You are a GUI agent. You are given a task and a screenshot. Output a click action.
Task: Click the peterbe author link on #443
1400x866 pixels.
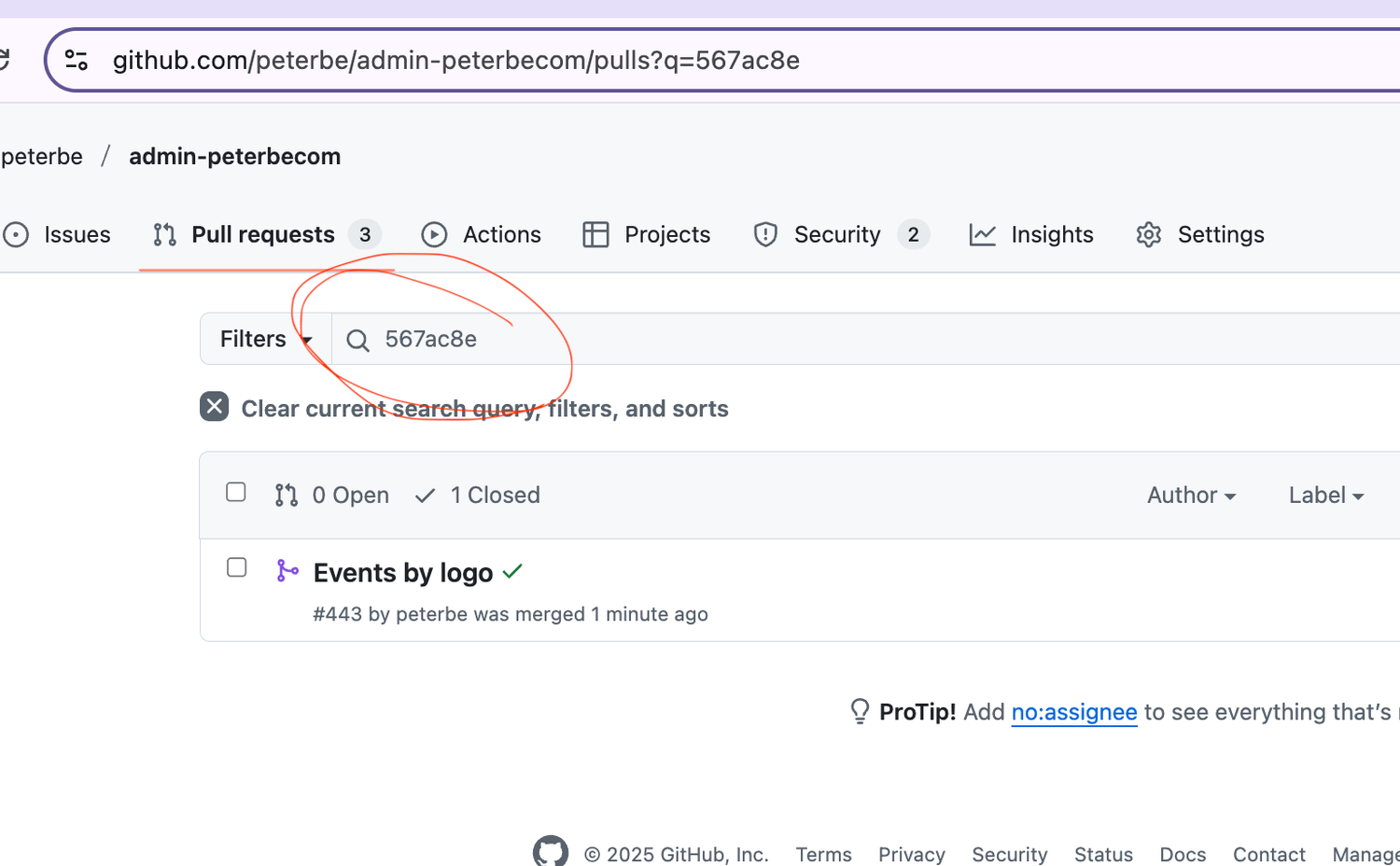pyautogui.click(x=431, y=614)
